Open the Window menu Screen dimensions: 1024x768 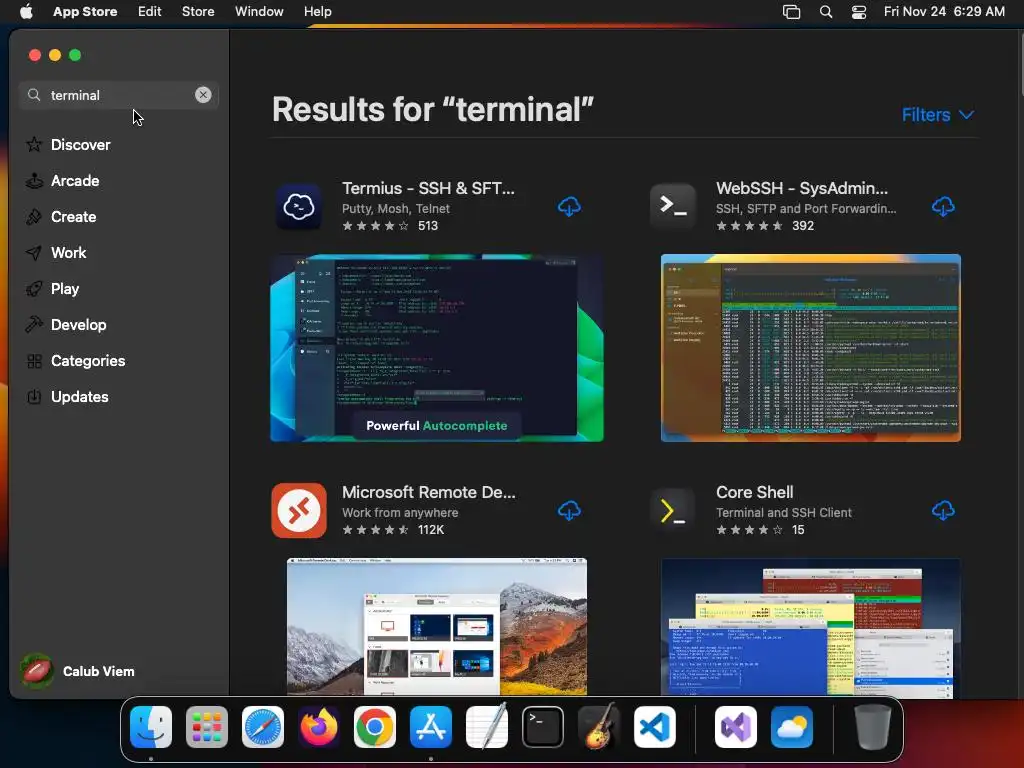259,12
